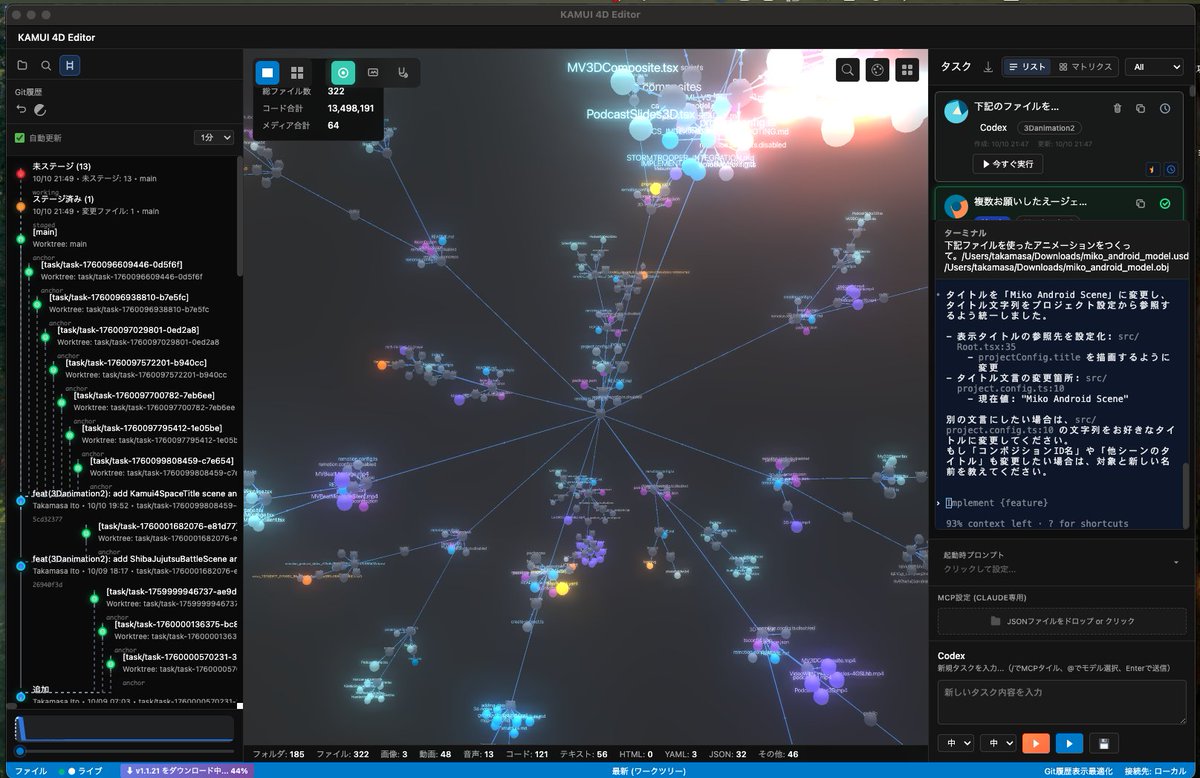Click the avatar icon of the 複数お願いした task

956,205
